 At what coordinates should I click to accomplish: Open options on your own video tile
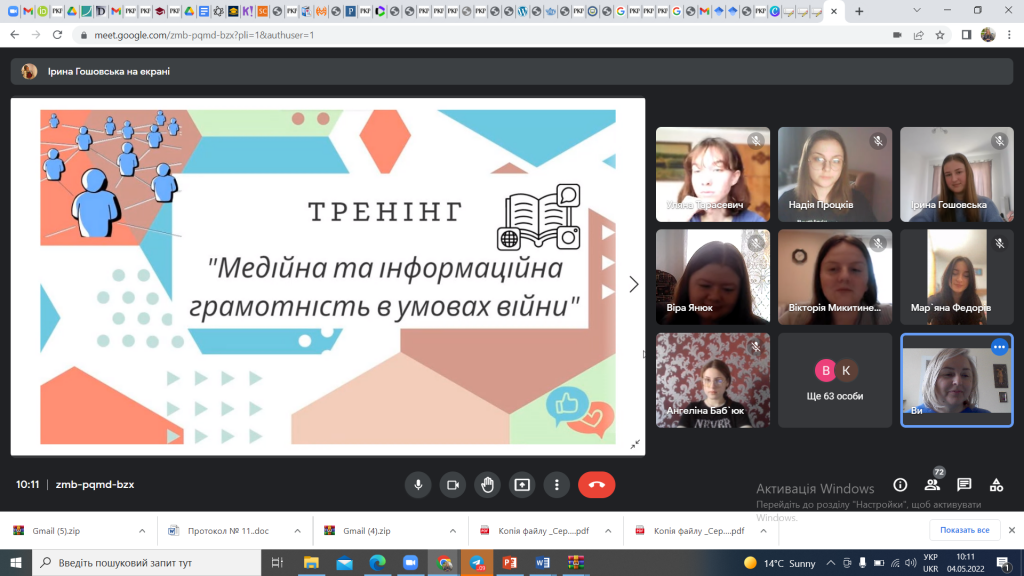pyautogui.click(x=998, y=347)
